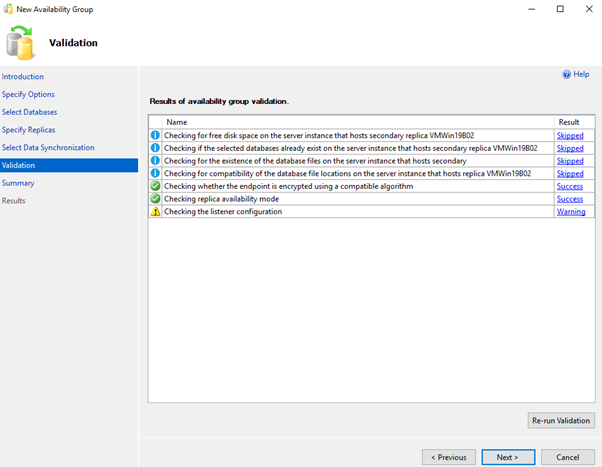The image size is (602, 467).
Task: Navigate to the Specify Replicas step
Action: pos(29,130)
